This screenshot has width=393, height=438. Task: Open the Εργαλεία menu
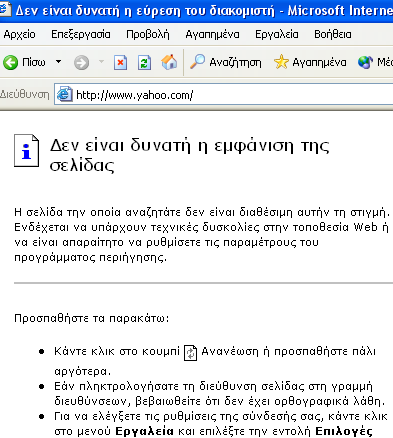tap(277, 34)
